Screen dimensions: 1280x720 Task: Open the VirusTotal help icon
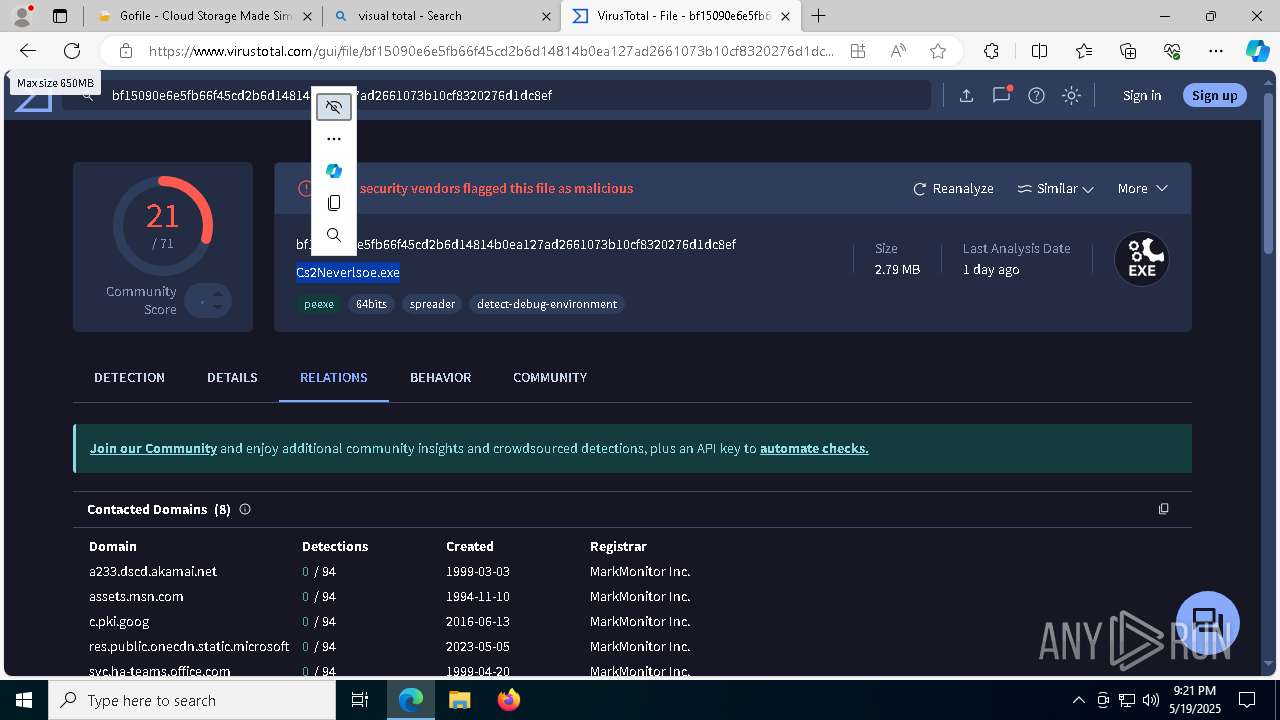[x=1037, y=95]
